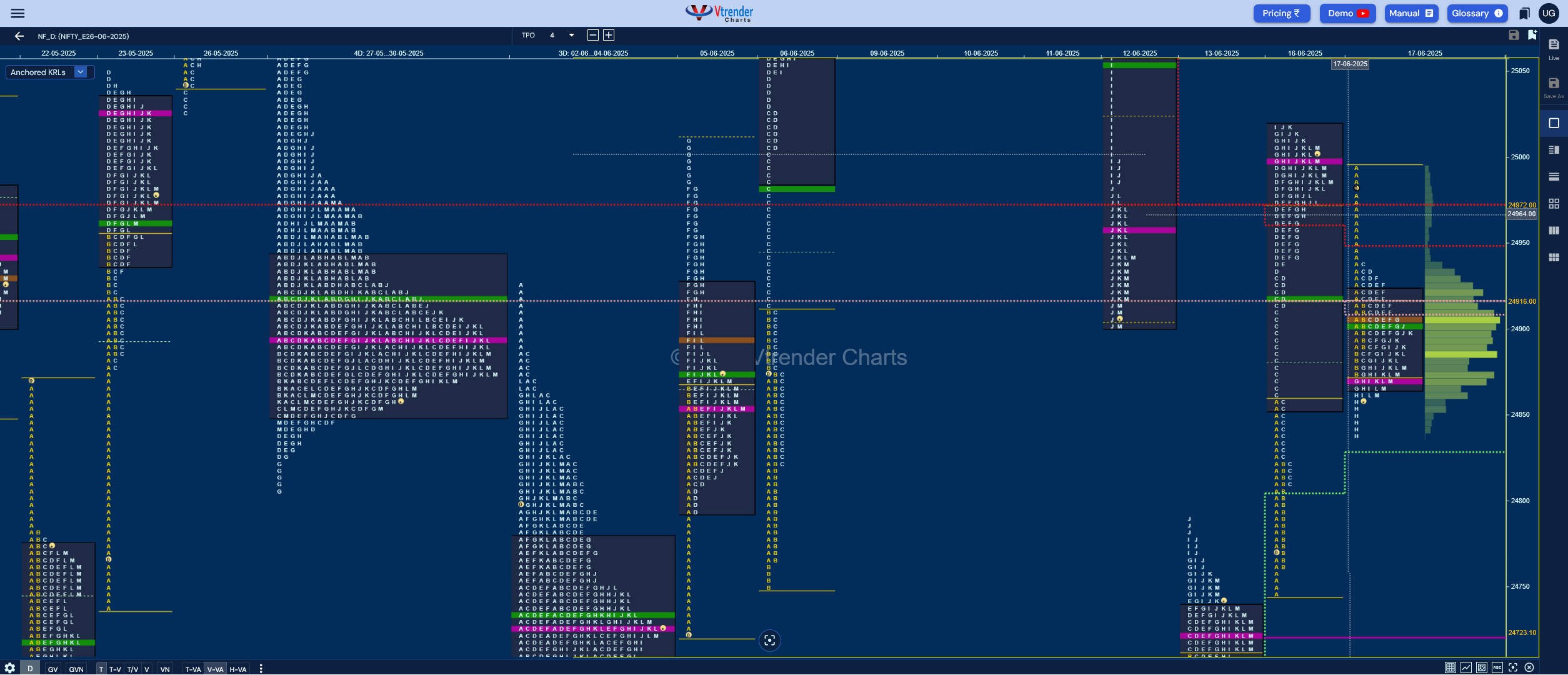Open UG user profile avatar
This screenshot has height=675, width=1568.
point(1549,13)
